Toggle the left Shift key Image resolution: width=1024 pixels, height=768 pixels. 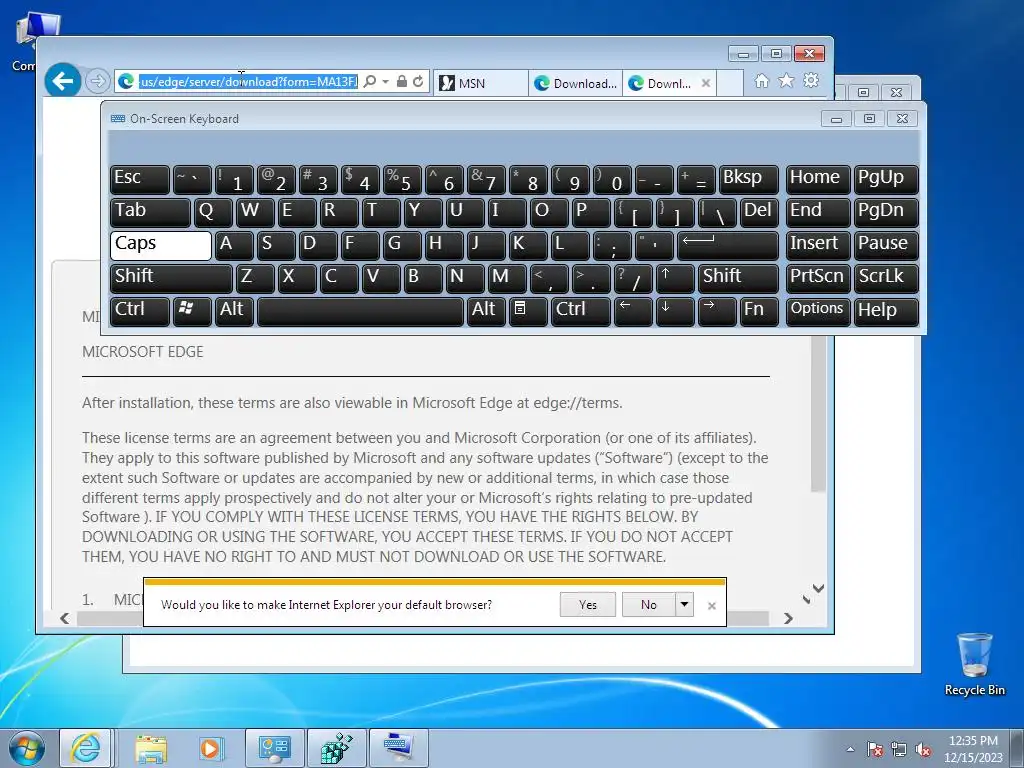(171, 278)
